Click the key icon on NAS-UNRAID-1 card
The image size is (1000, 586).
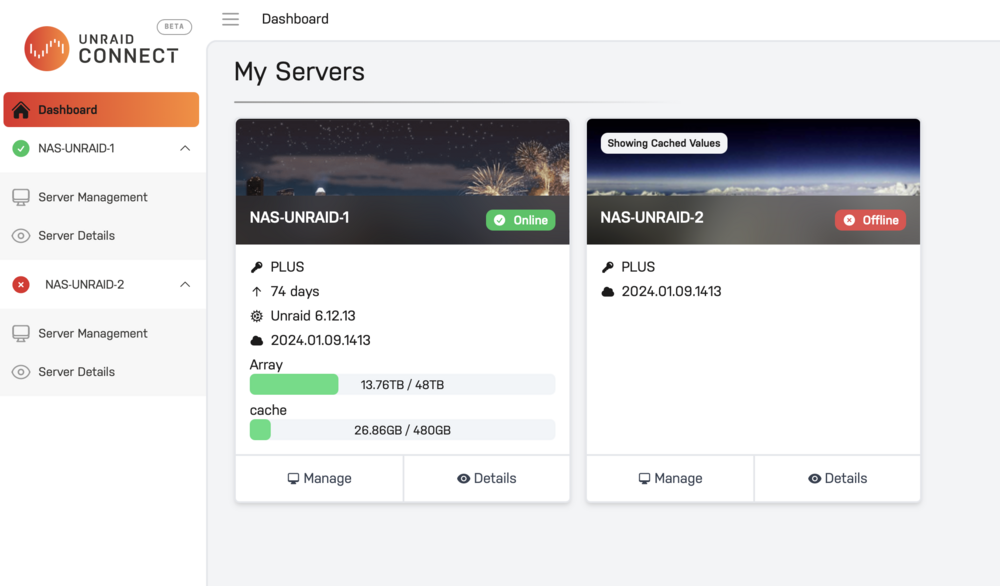pos(256,267)
